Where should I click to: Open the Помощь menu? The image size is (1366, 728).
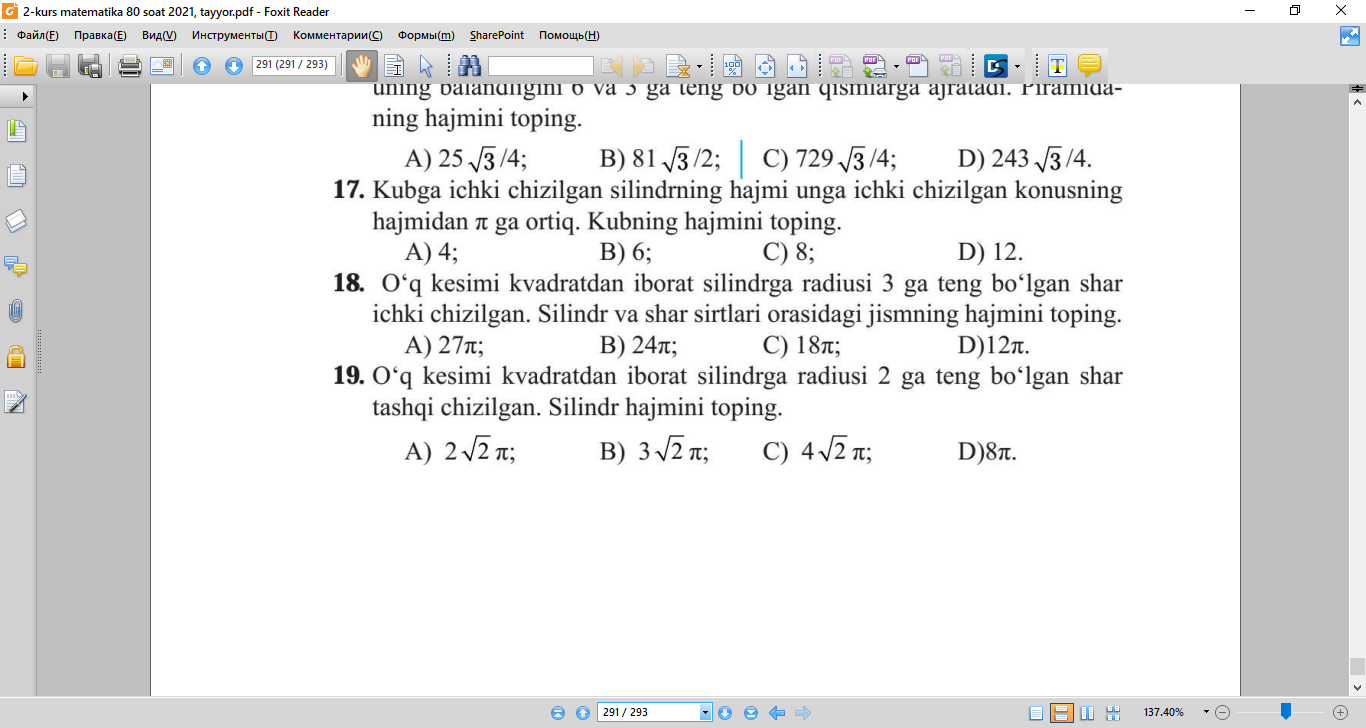coord(569,35)
